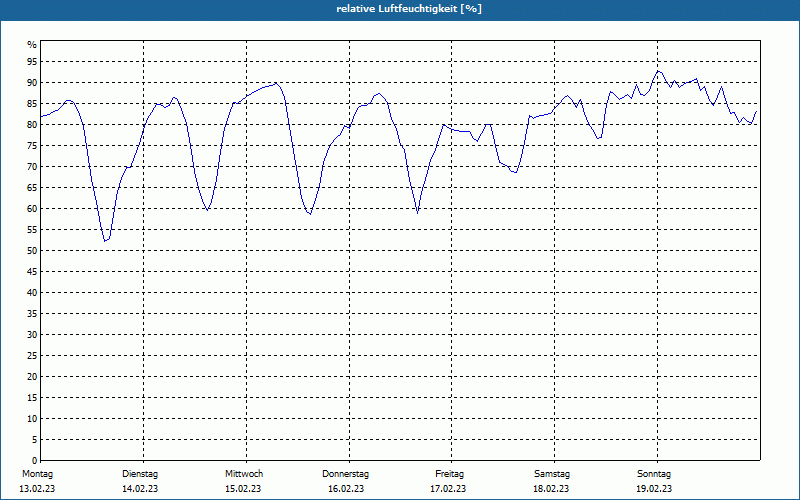Click the Sonntag day label
This screenshot has height=500, width=800.
point(654,474)
